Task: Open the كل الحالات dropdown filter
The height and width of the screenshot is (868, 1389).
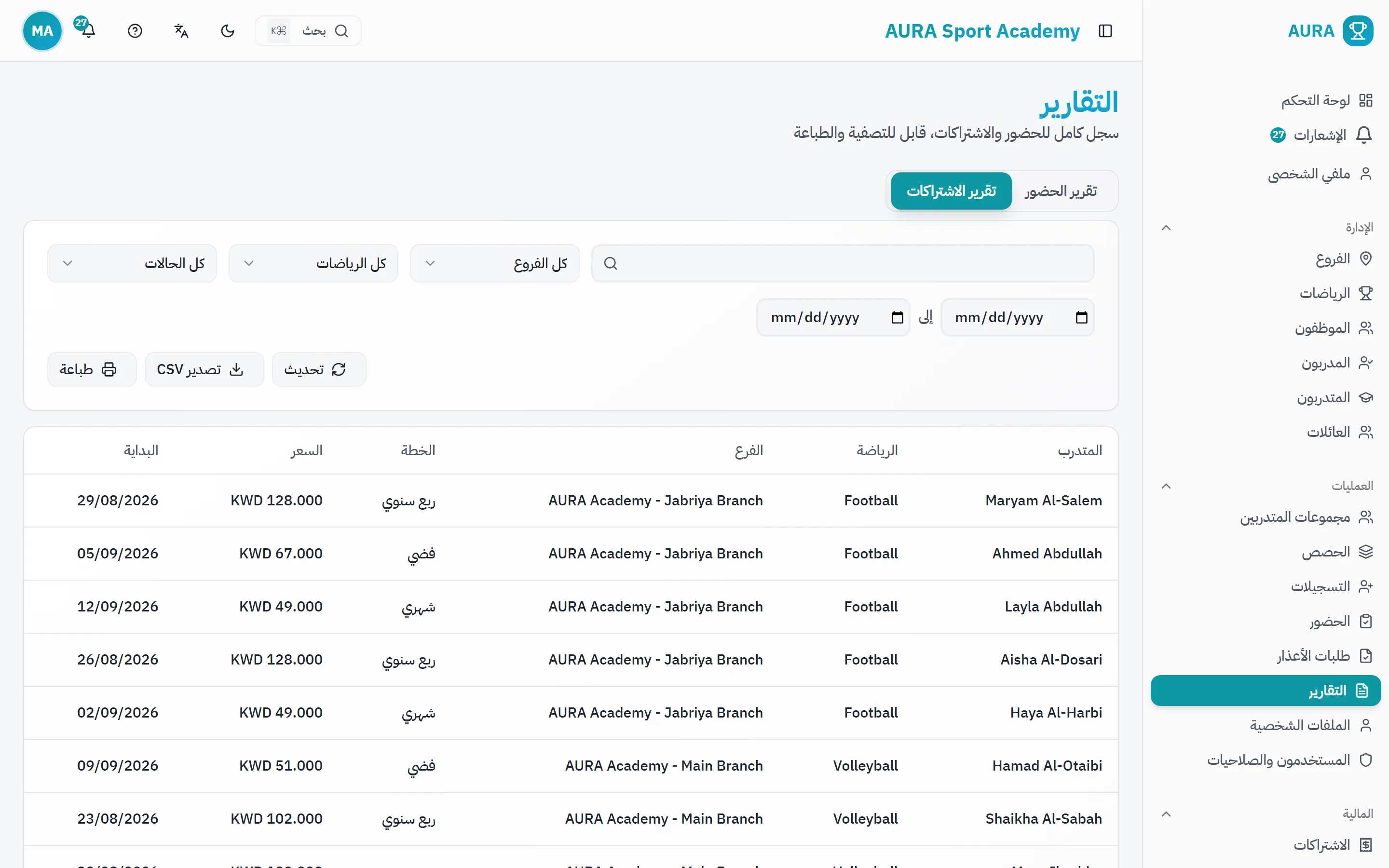Action: [132, 263]
